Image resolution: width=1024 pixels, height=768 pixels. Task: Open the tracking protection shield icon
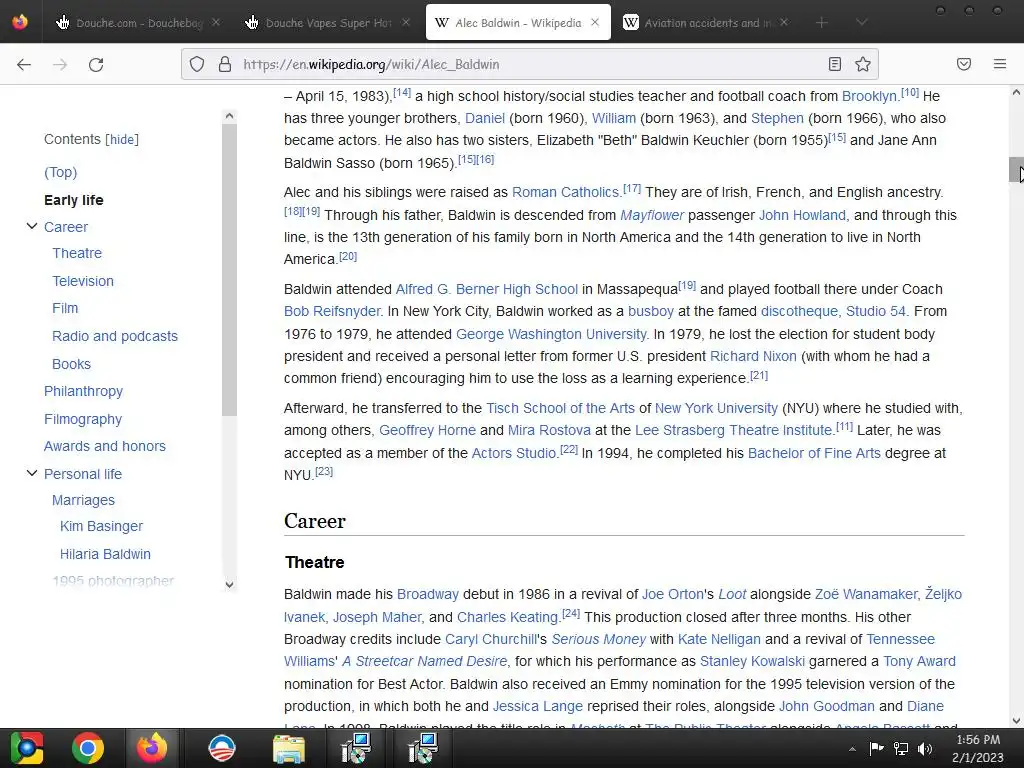coord(197,64)
